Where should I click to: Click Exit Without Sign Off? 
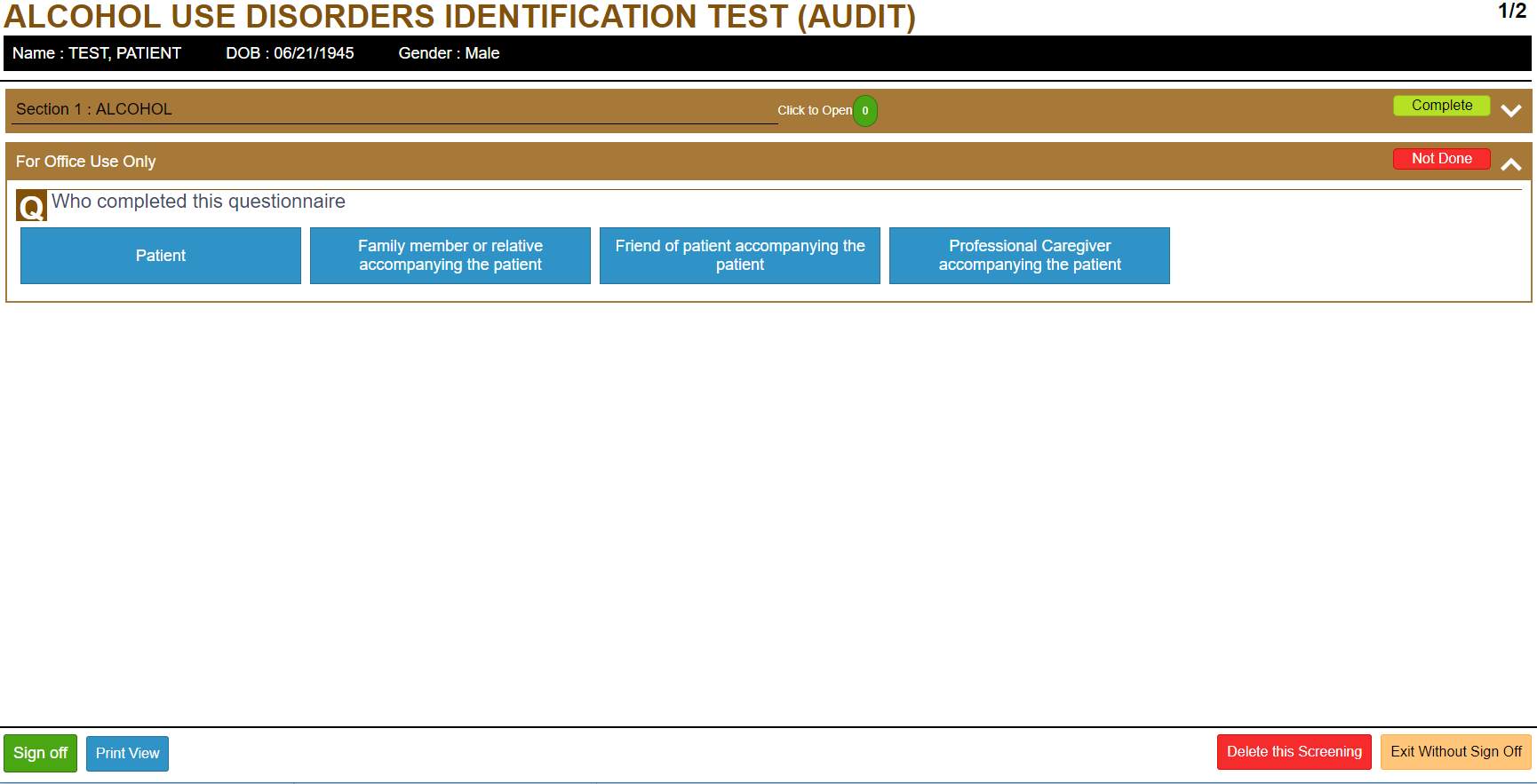tap(1455, 752)
